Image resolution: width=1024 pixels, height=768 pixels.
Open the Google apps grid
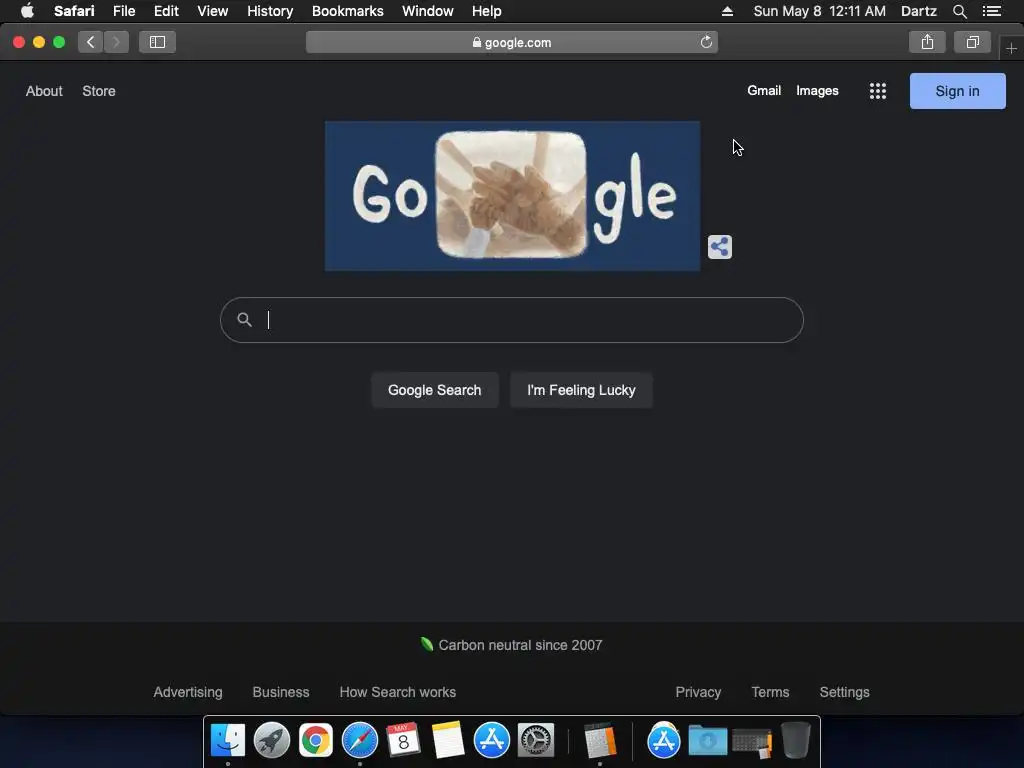tap(878, 91)
